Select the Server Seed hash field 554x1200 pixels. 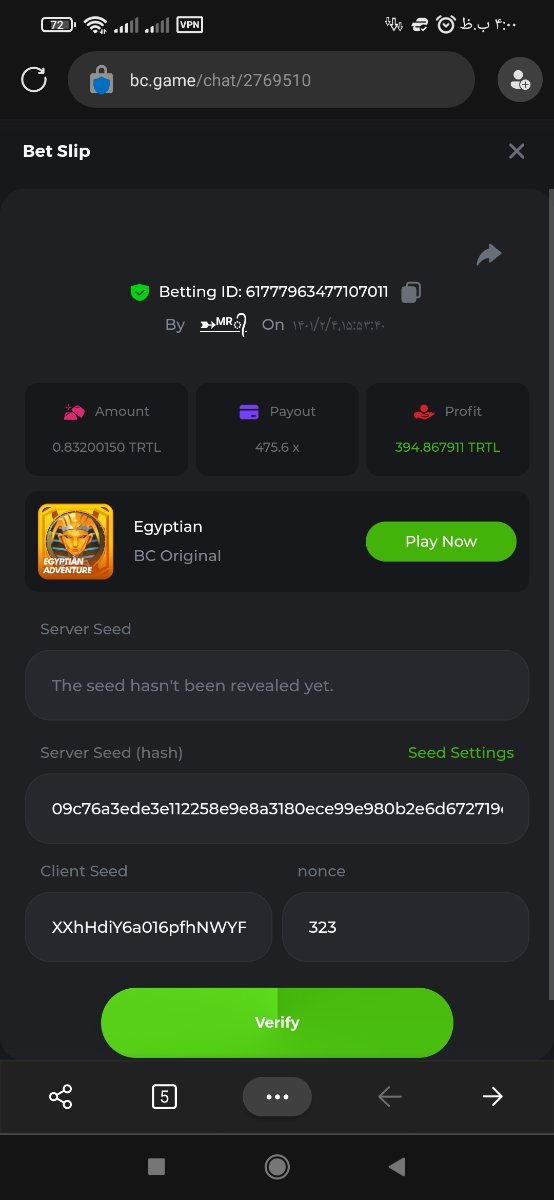point(277,808)
